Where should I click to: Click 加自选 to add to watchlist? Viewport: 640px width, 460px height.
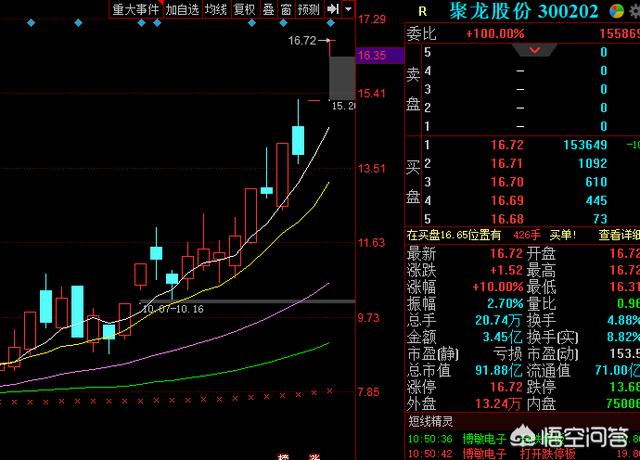[x=182, y=9]
